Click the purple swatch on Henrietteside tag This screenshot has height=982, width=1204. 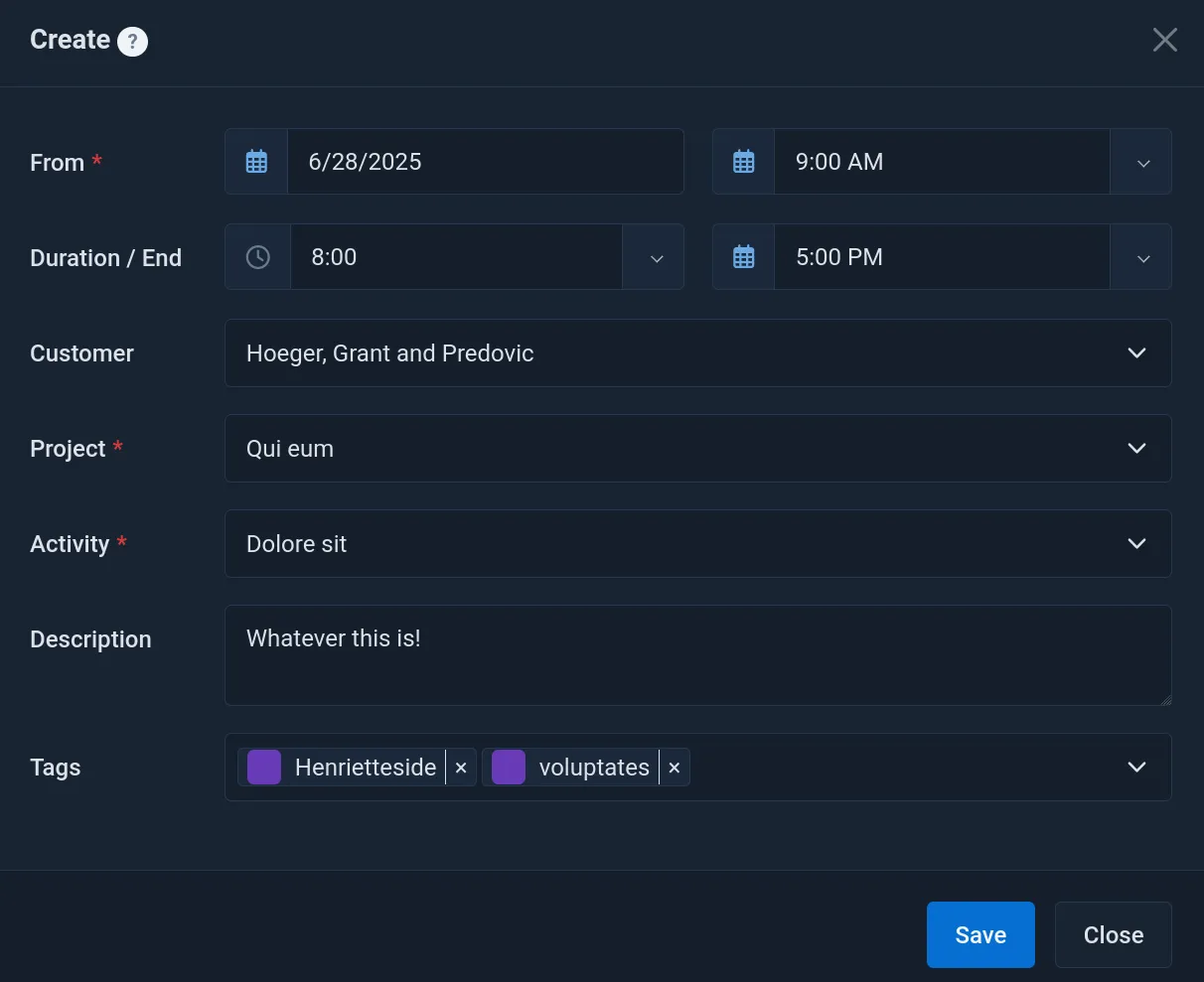pos(264,768)
